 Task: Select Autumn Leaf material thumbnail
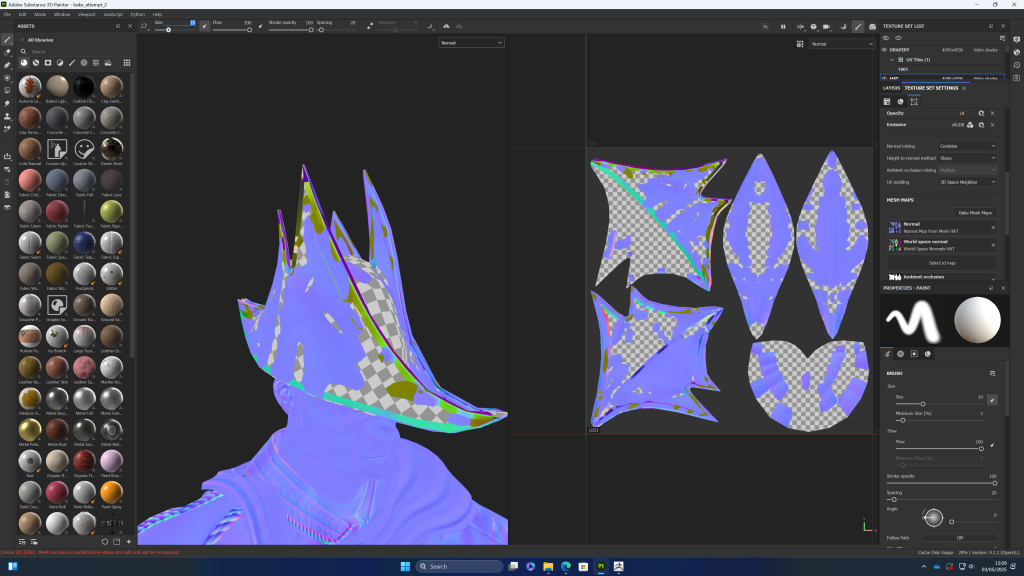point(30,86)
